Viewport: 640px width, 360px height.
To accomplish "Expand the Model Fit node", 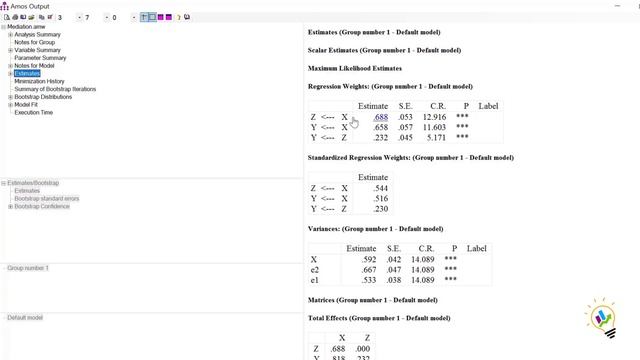I will [11, 105].
